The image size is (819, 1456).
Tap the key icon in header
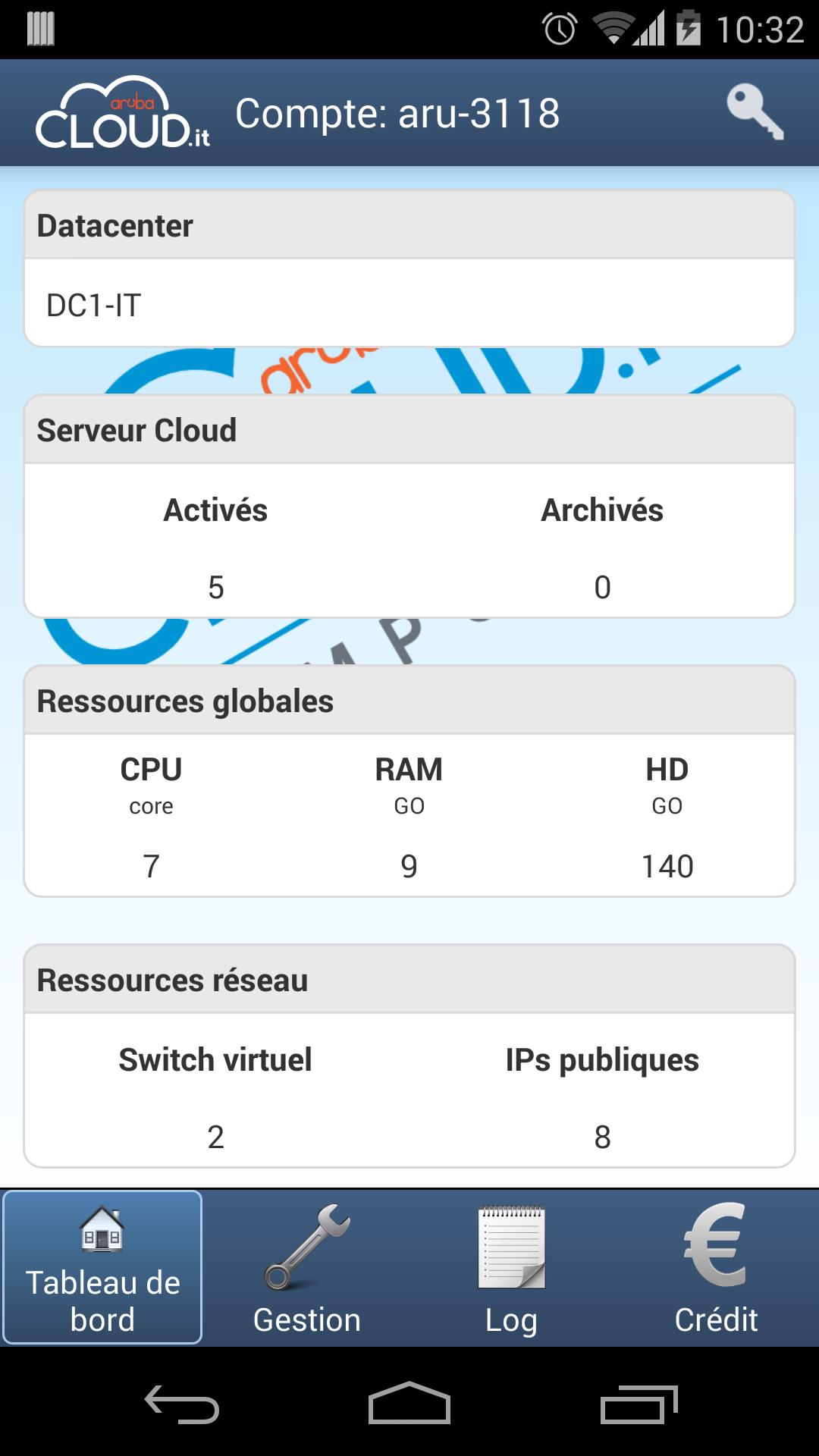click(755, 112)
